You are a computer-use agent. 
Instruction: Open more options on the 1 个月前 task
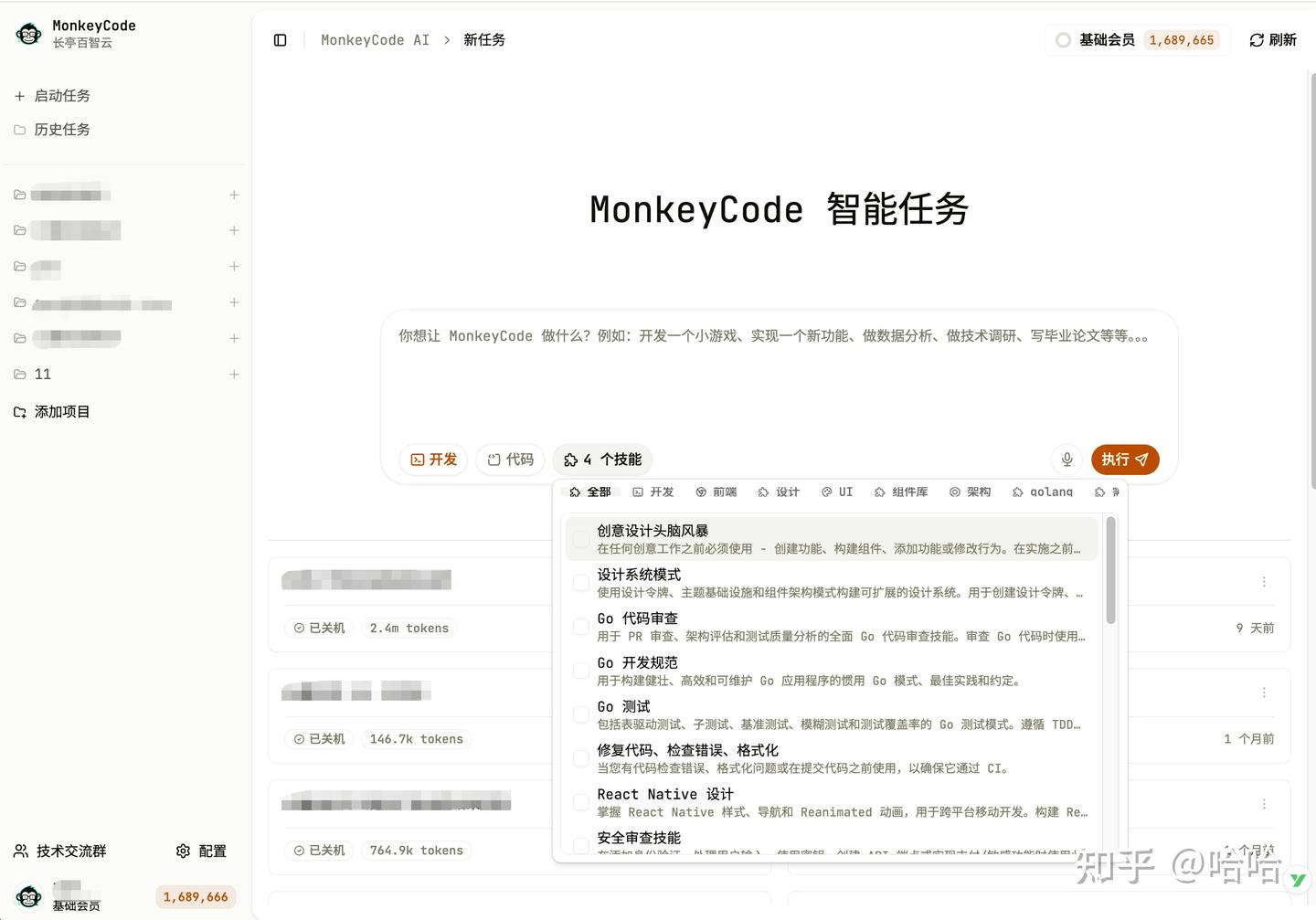[x=1264, y=693]
